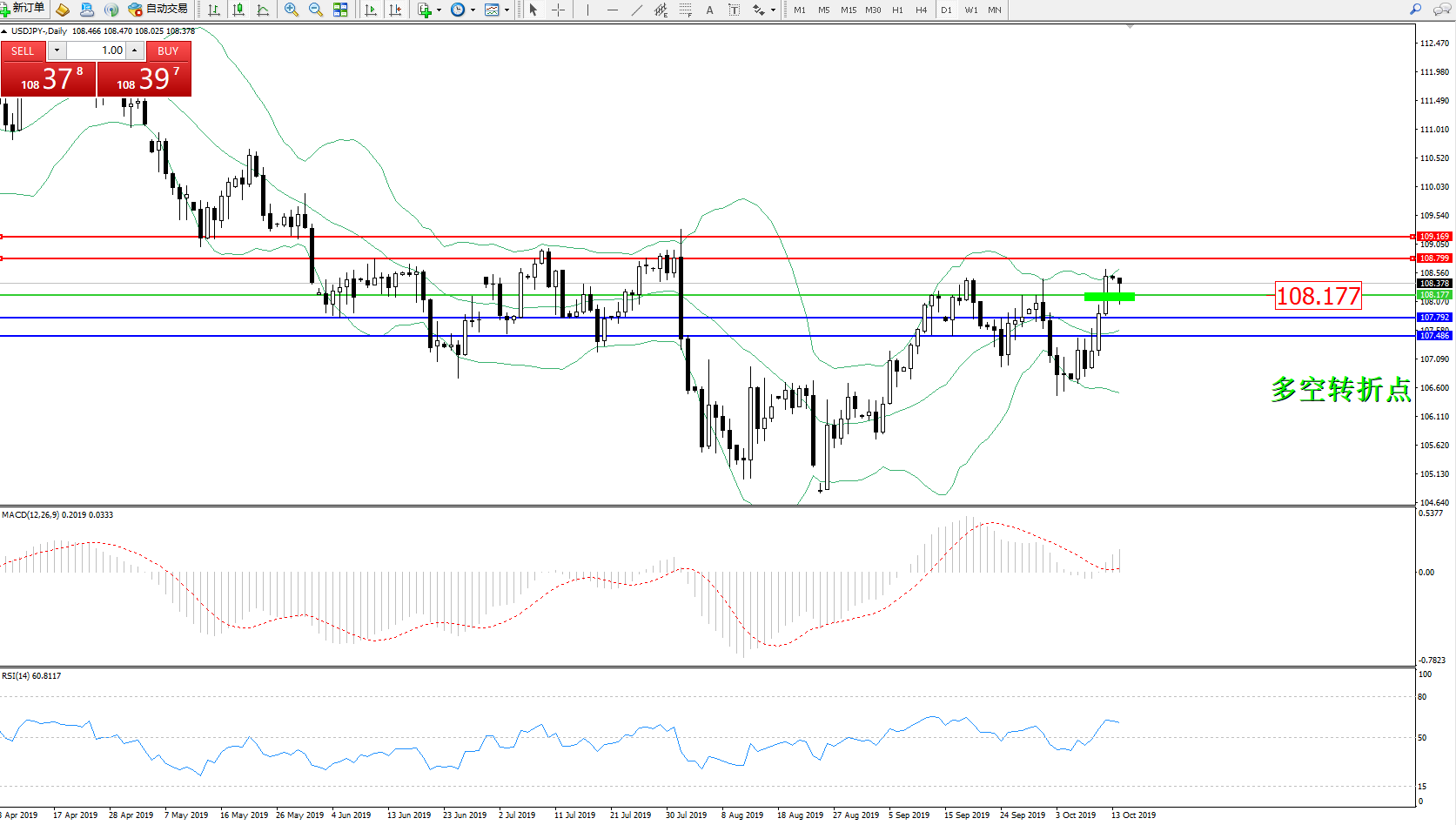Click the zoom out magnifier icon
1456x825 pixels.
click(x=315, y=10)
